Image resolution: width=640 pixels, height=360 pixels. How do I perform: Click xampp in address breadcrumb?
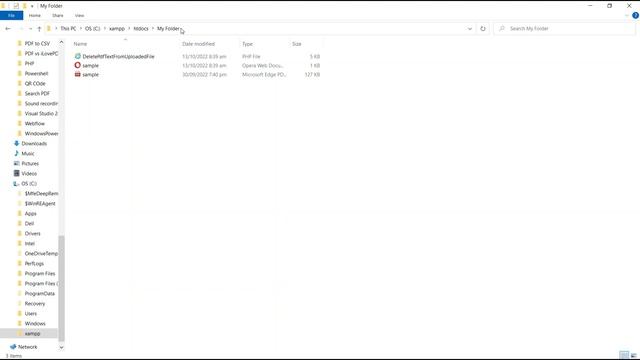click(117, 29)
